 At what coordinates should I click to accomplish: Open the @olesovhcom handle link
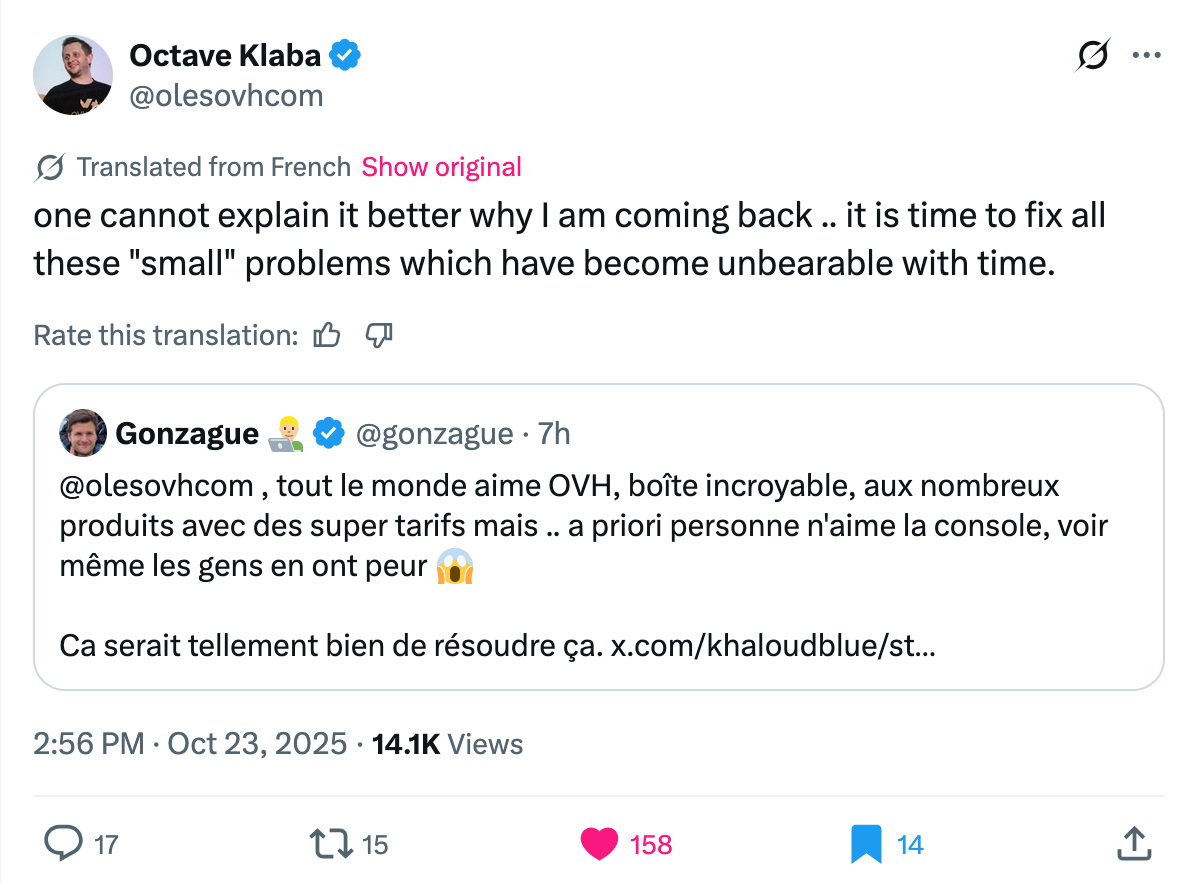[226, 95]
